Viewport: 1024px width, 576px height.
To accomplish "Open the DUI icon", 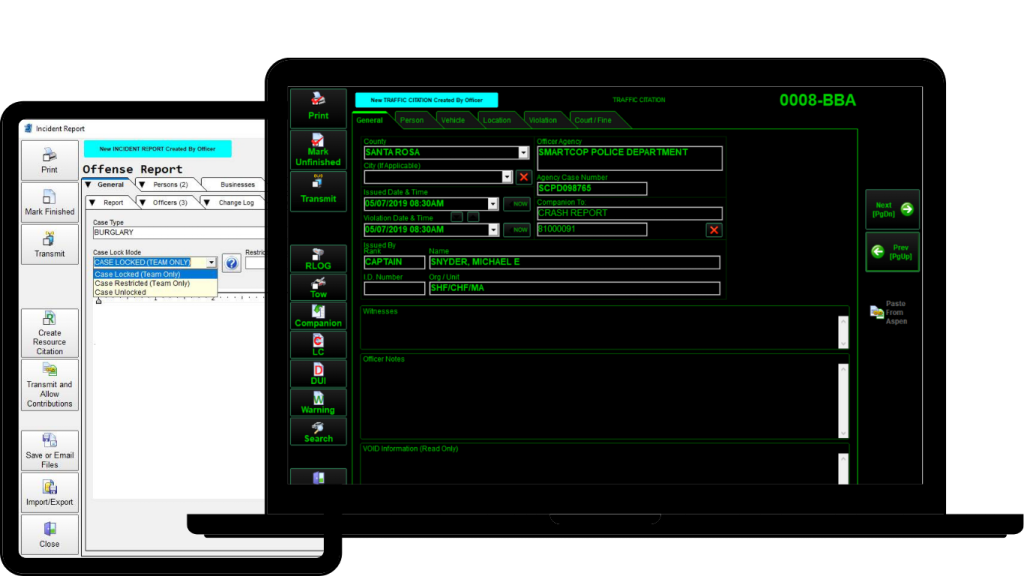I will click(318, 374).
